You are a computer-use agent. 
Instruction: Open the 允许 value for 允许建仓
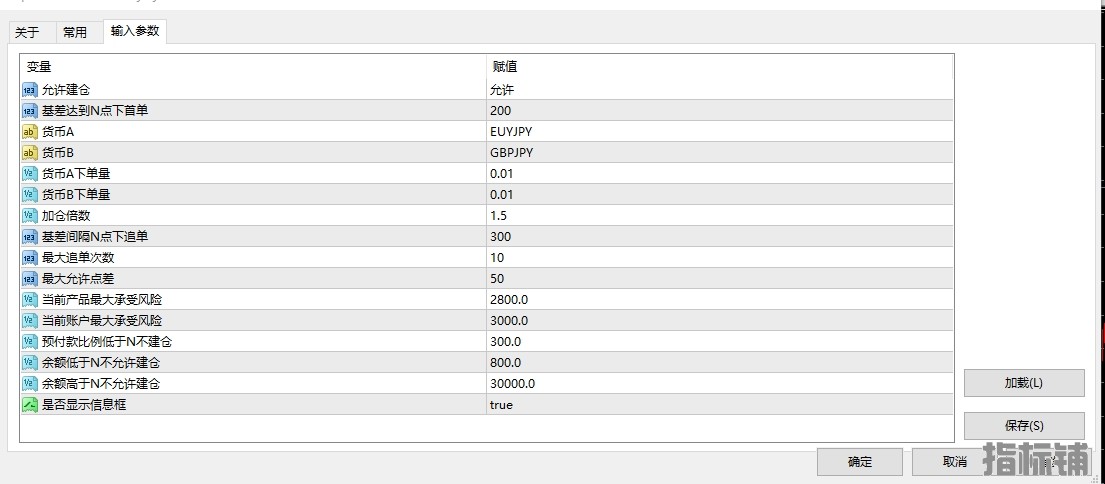(720, 89)
